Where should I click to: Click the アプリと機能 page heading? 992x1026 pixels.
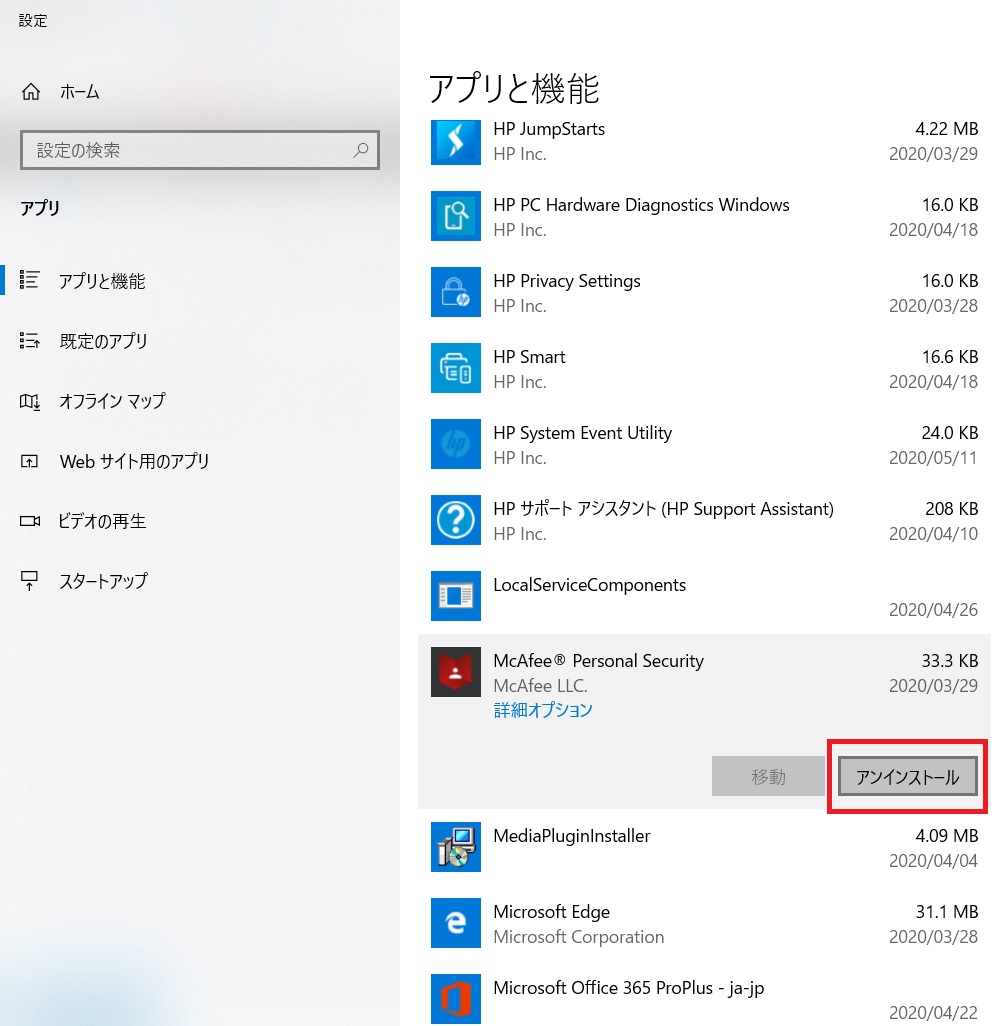pos(514,88)
